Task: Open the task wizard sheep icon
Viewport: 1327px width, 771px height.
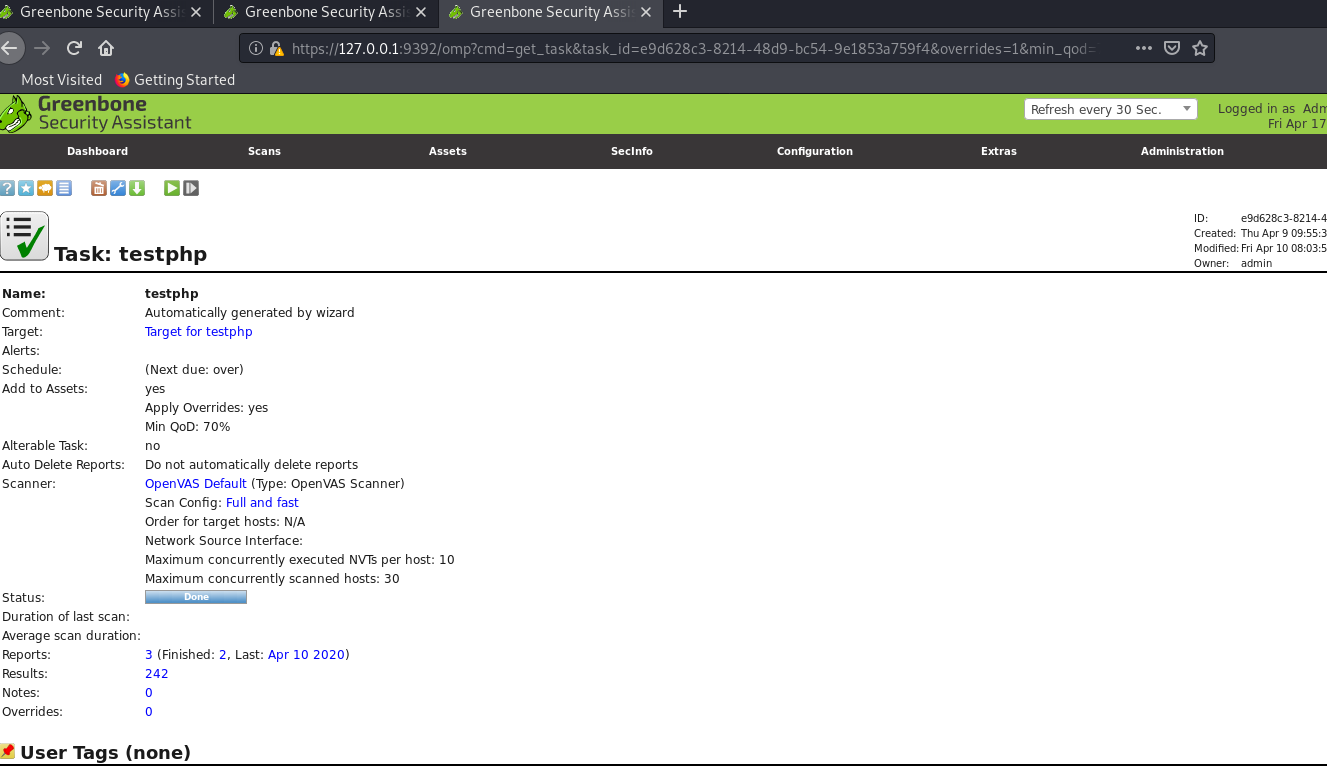Action: coord(45,188)
